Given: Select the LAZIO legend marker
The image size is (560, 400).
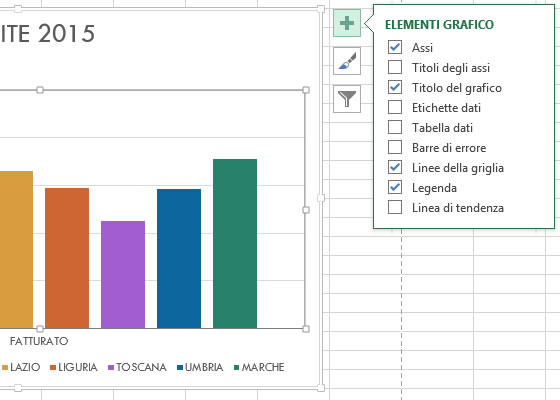Looking at the screenshot, I should [5, 368].
